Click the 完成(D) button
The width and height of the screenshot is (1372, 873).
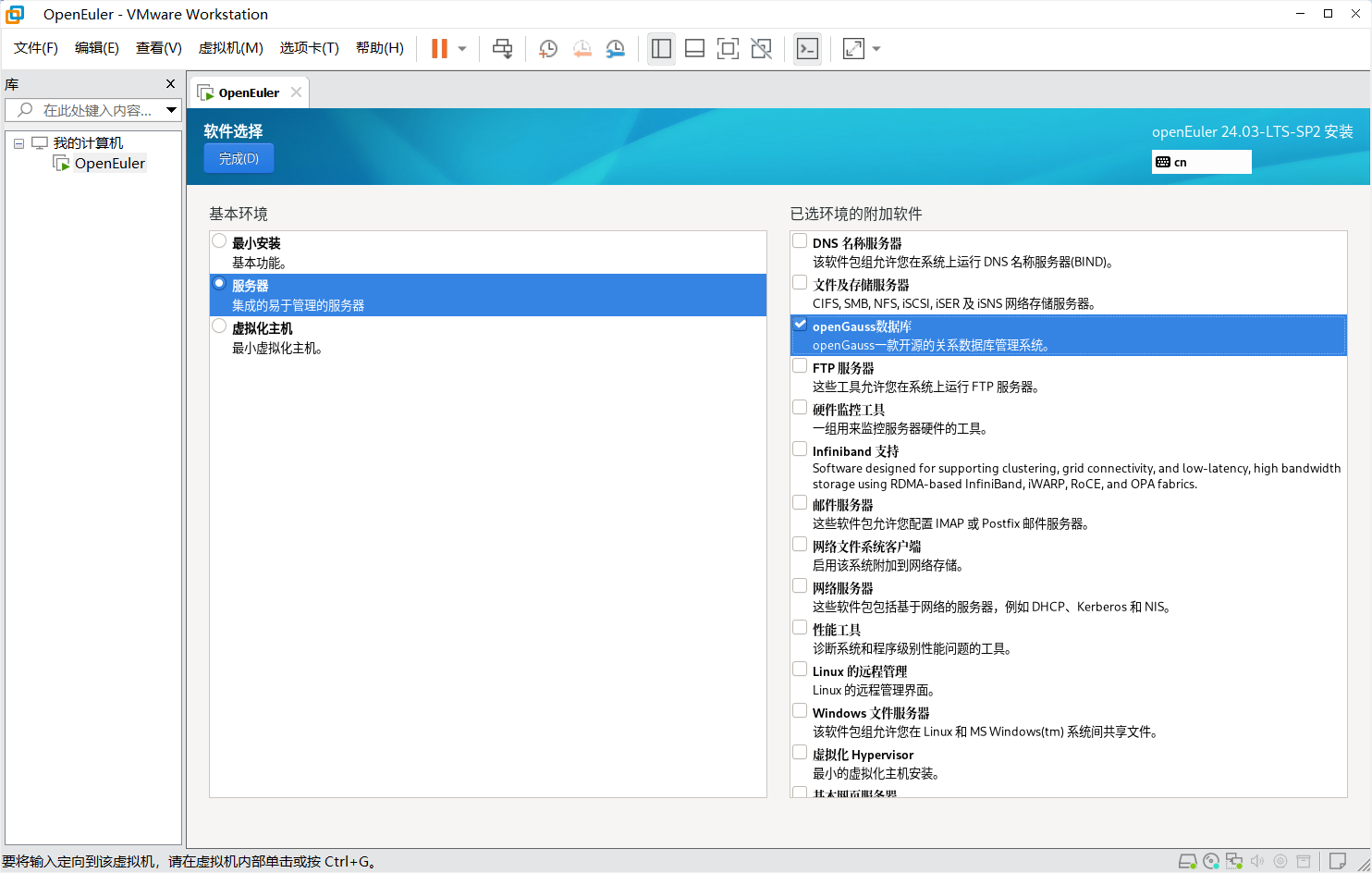pyautogui.click(x=239, y=158)
